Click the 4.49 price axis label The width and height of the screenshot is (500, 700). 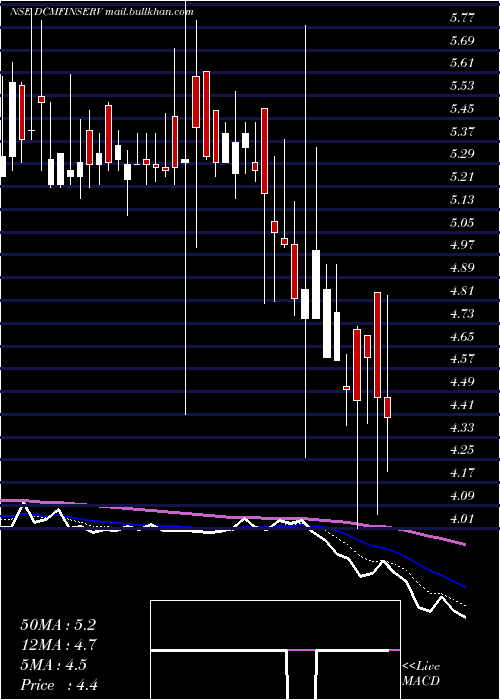(x=462, y=382)
